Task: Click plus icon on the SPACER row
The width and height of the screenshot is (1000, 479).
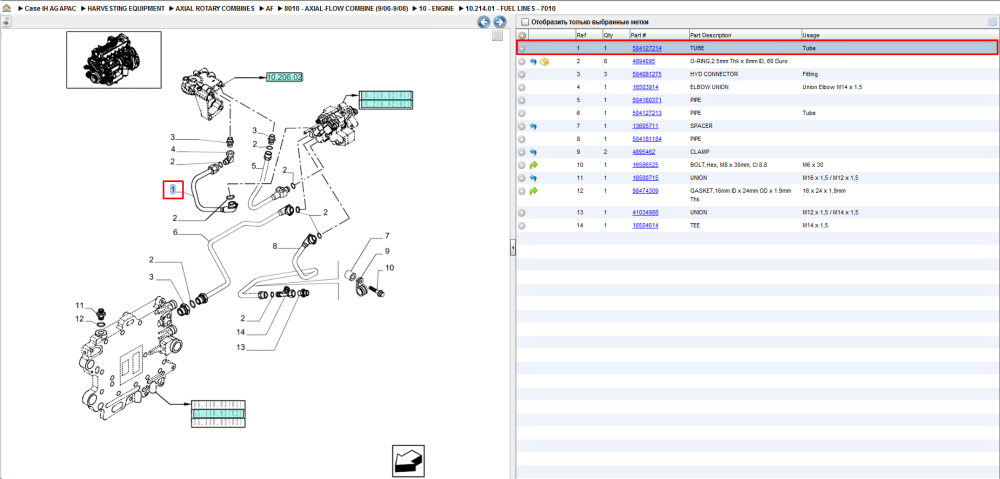Action: click(522, 126)
